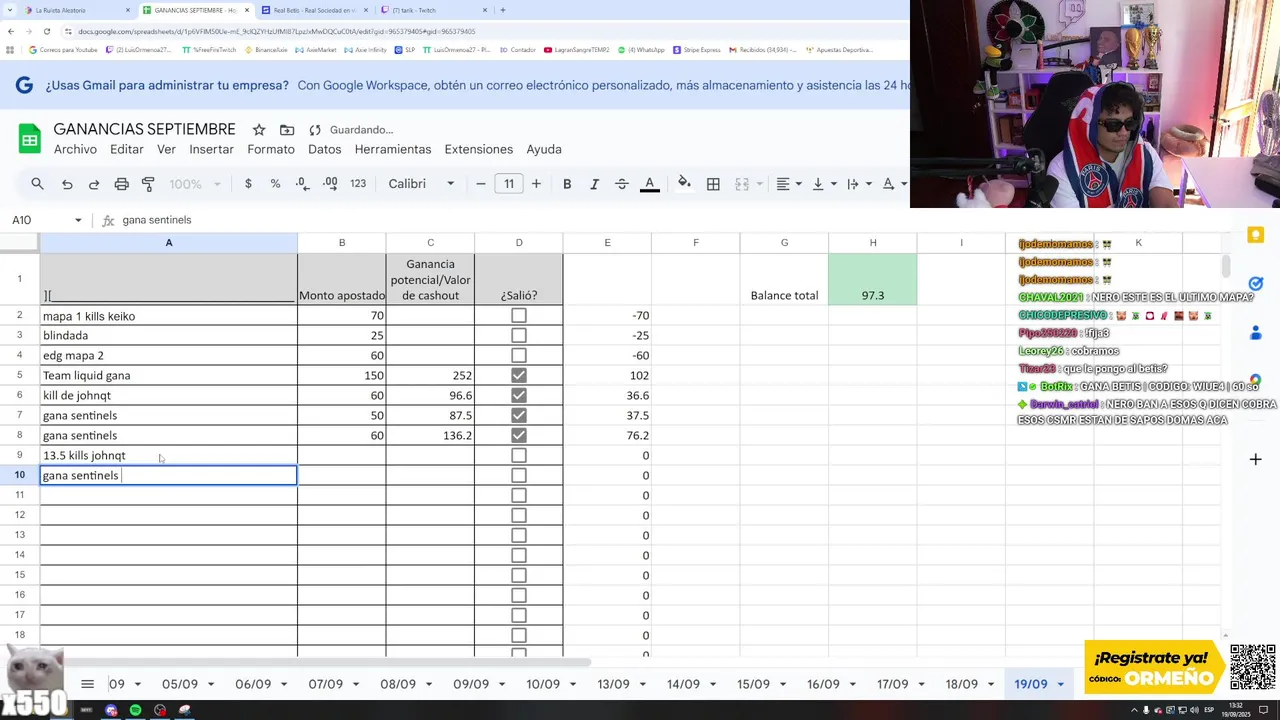This screenshot has height=720, width=1280.
Task: Uncheck the ¿Salió? box in row 8
Action: tap(518, 436)
